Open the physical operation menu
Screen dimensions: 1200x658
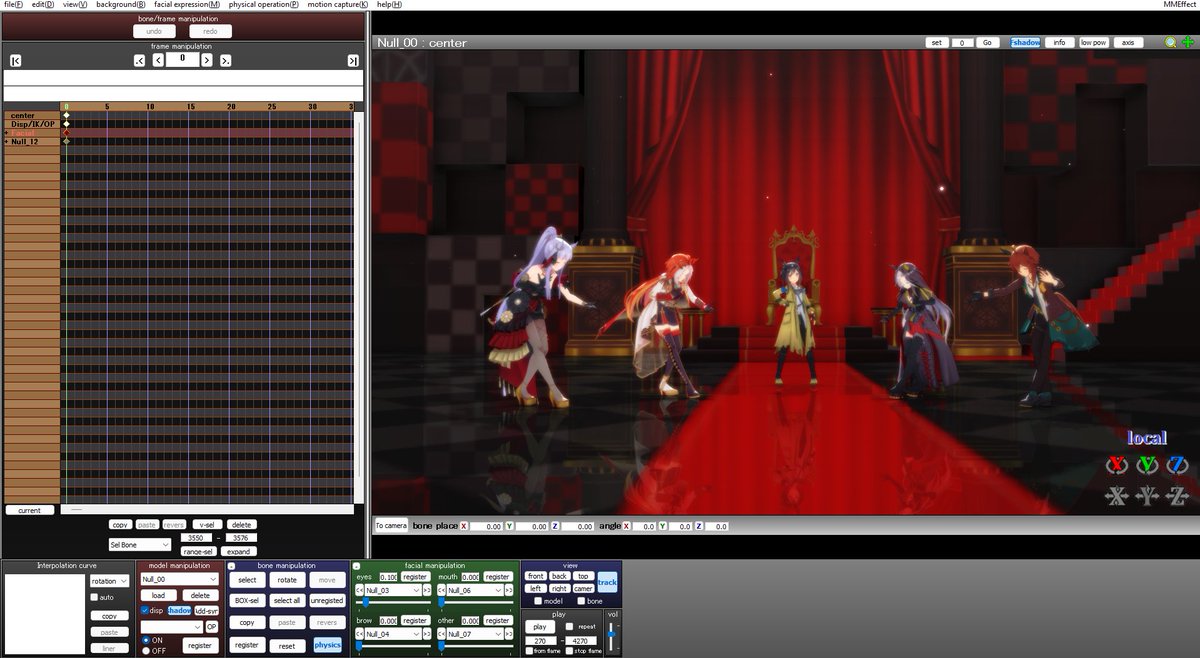(x=263, y=5)
